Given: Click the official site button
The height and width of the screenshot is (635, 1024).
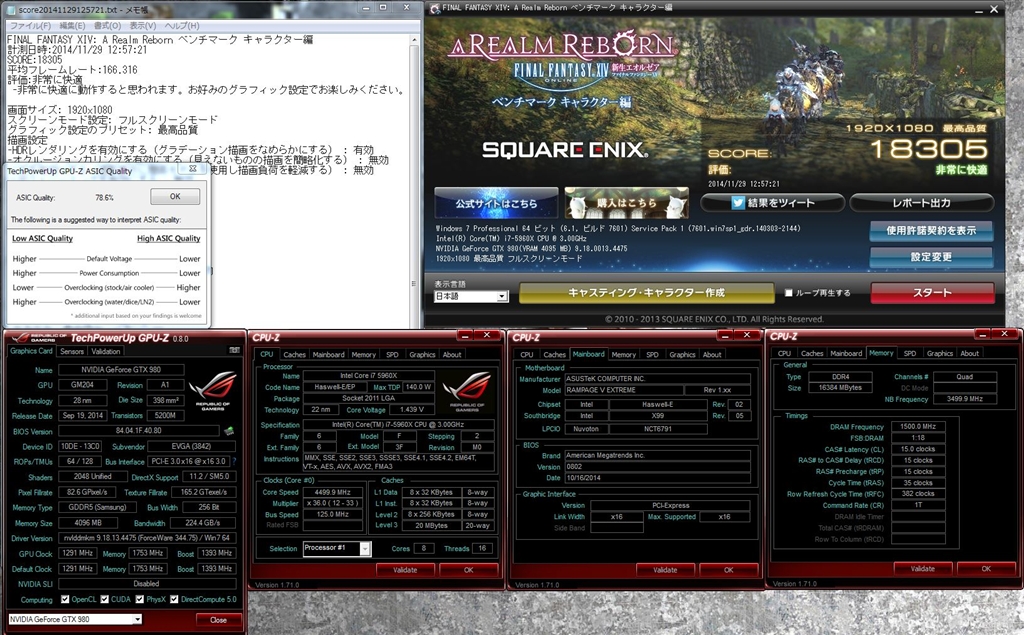Looking at the screenshot, I should click(x=496, y=203).
